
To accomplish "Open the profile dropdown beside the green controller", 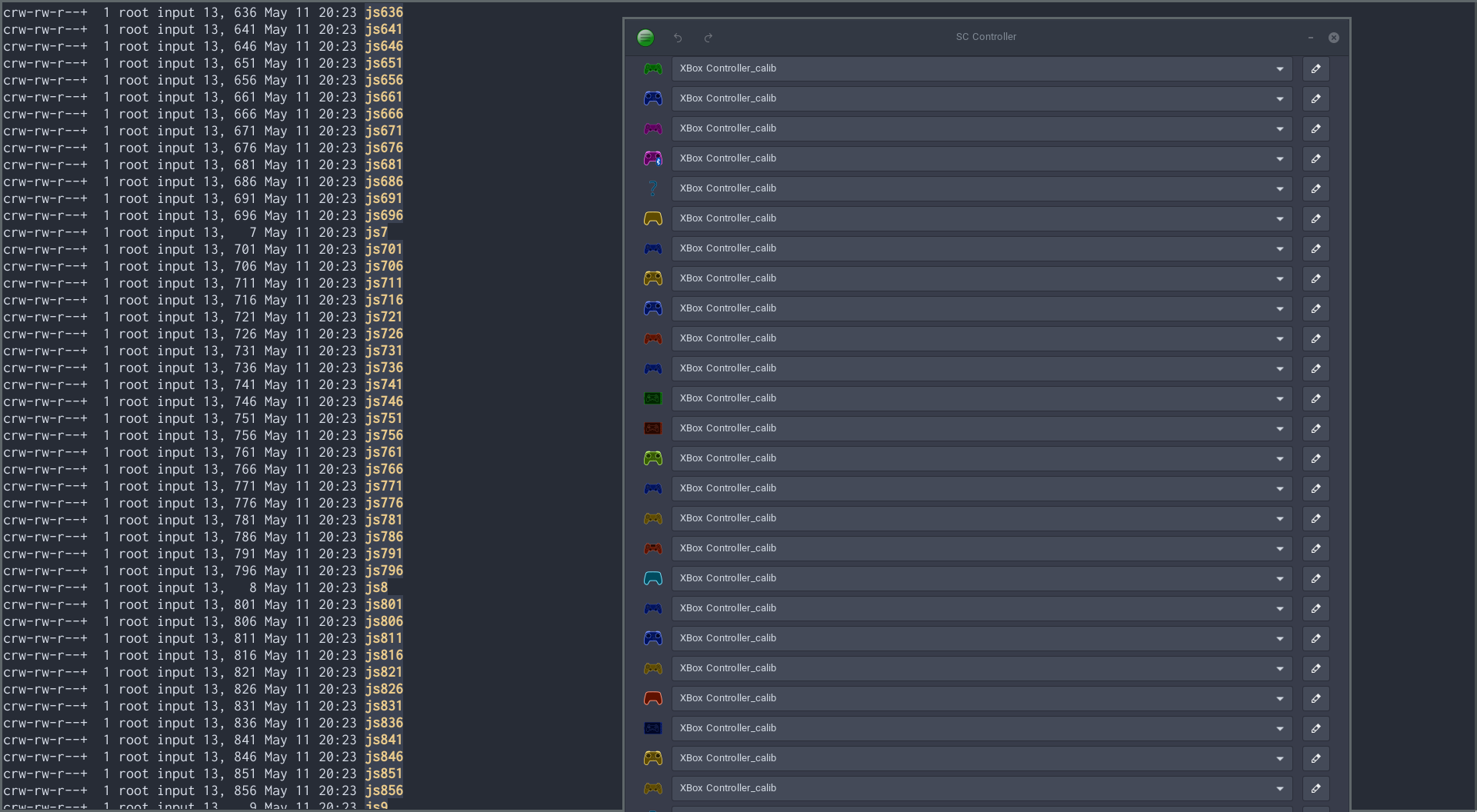I will coord(1279,68).
